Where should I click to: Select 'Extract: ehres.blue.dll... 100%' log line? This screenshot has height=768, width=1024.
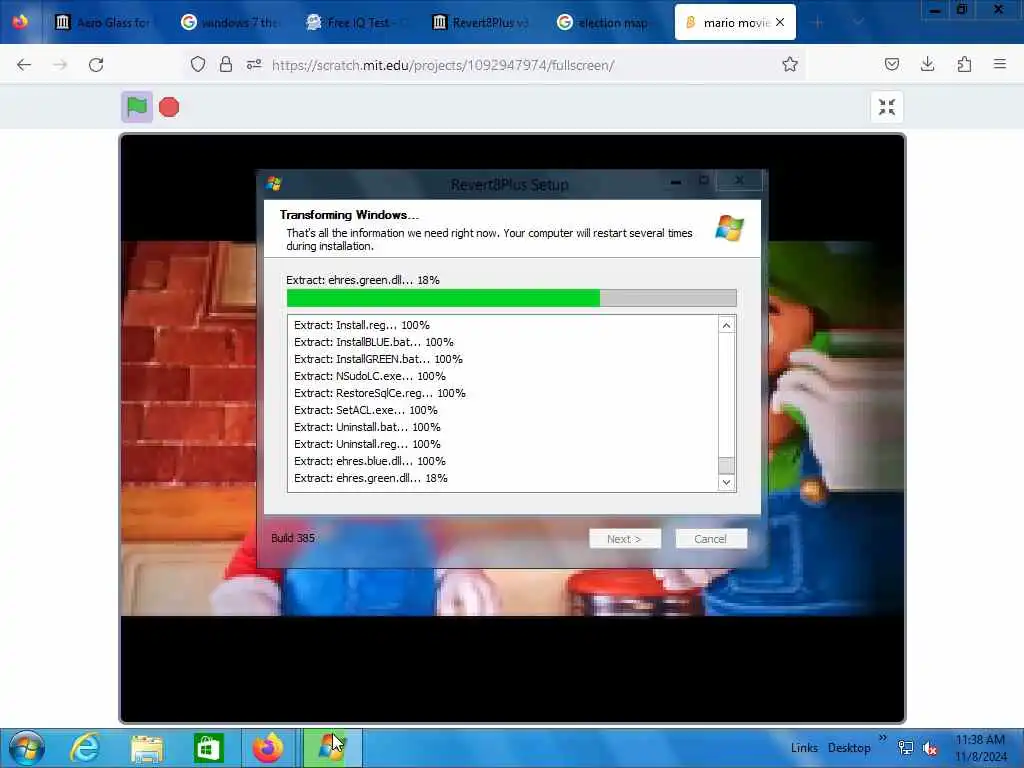(x=370, y=461)
